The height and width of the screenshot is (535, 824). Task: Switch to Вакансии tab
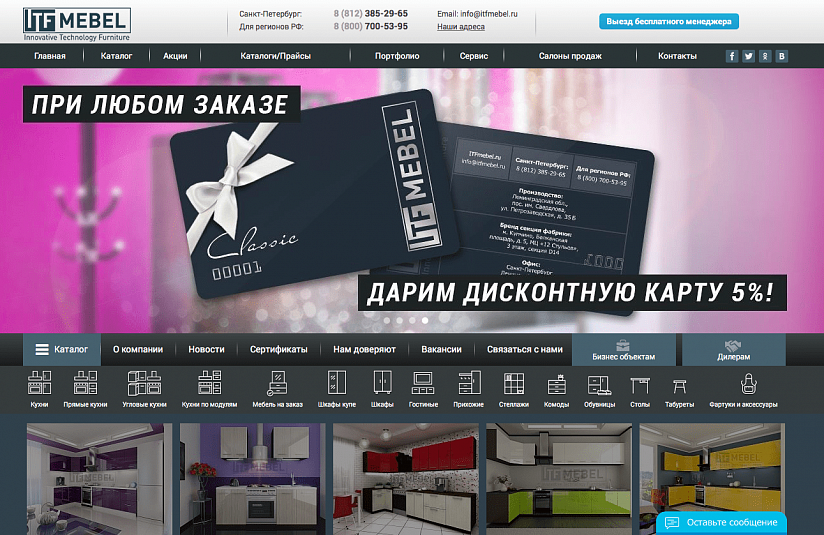point(441,349)
